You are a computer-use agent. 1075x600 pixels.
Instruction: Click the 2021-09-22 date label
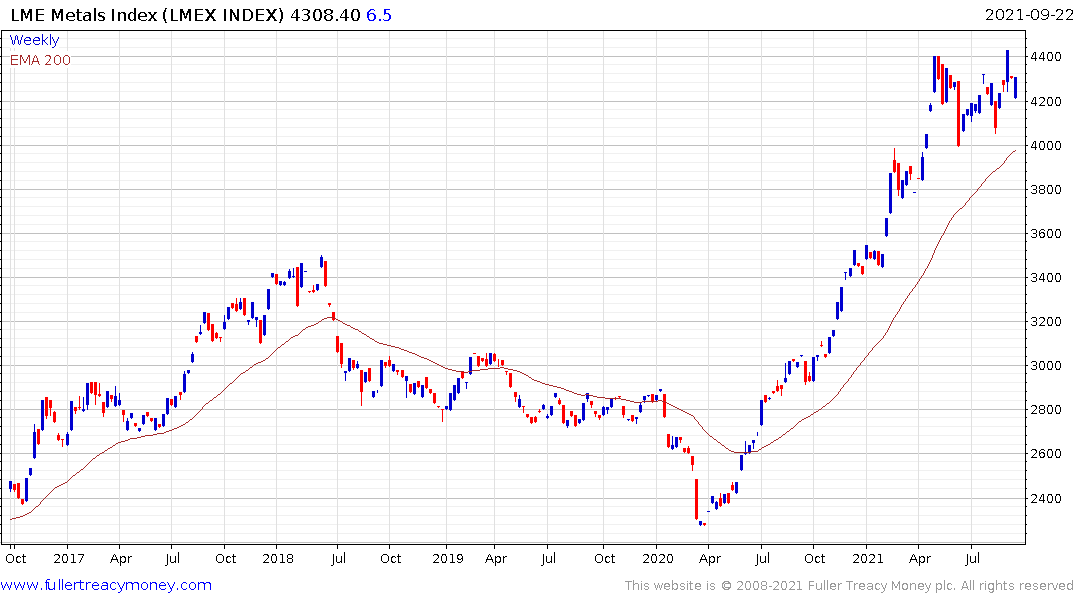[1029, 15]
